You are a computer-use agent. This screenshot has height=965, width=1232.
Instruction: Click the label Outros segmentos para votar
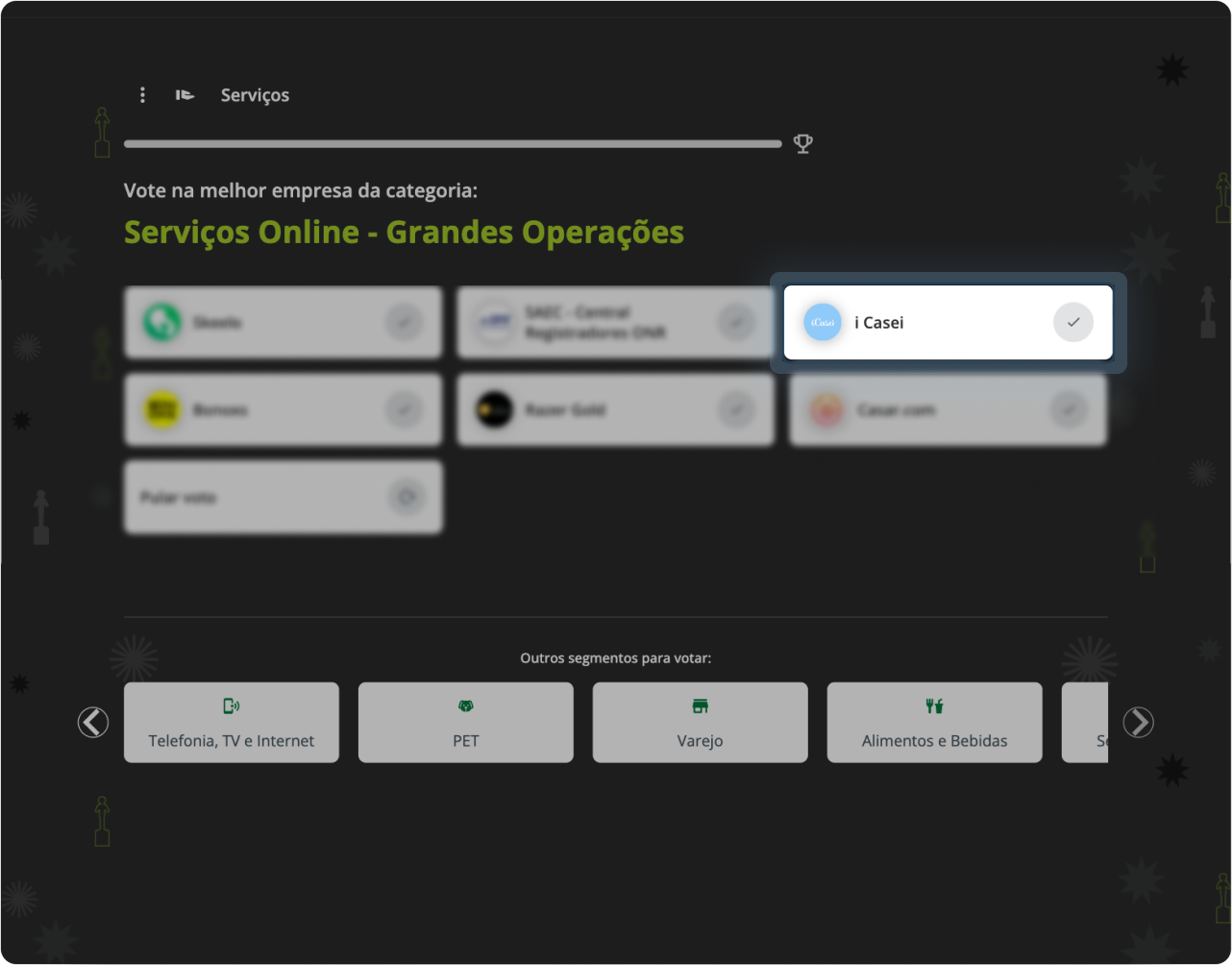[x=616, y=658]
